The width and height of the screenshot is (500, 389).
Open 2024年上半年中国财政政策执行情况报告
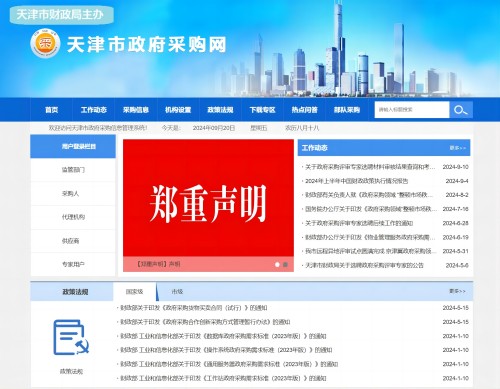tap(356, 181)
